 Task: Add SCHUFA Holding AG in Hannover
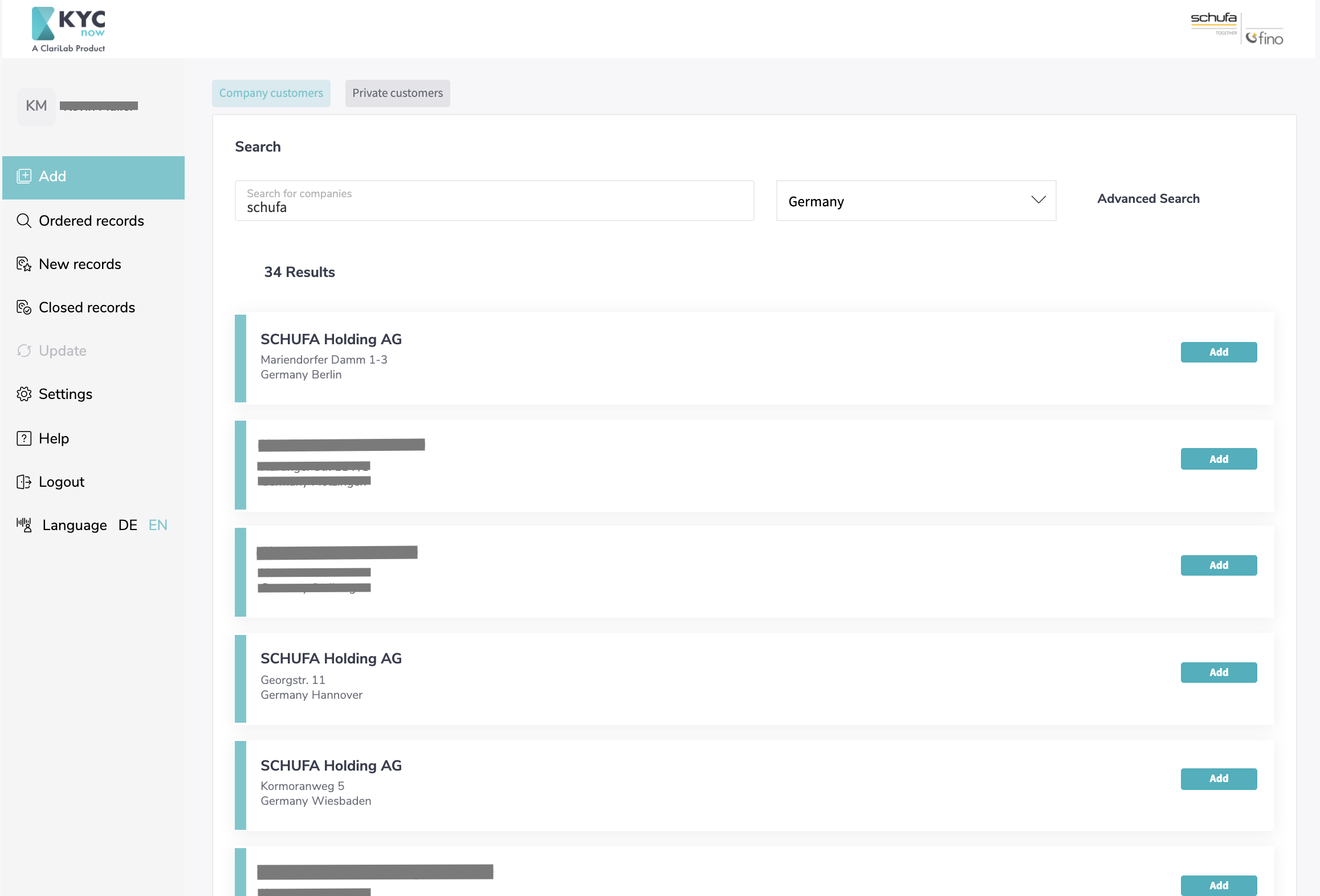[x=1219, y=672]
